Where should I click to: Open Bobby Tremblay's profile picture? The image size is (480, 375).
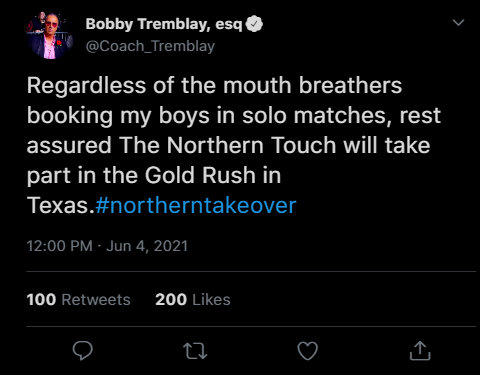[50, 35]
